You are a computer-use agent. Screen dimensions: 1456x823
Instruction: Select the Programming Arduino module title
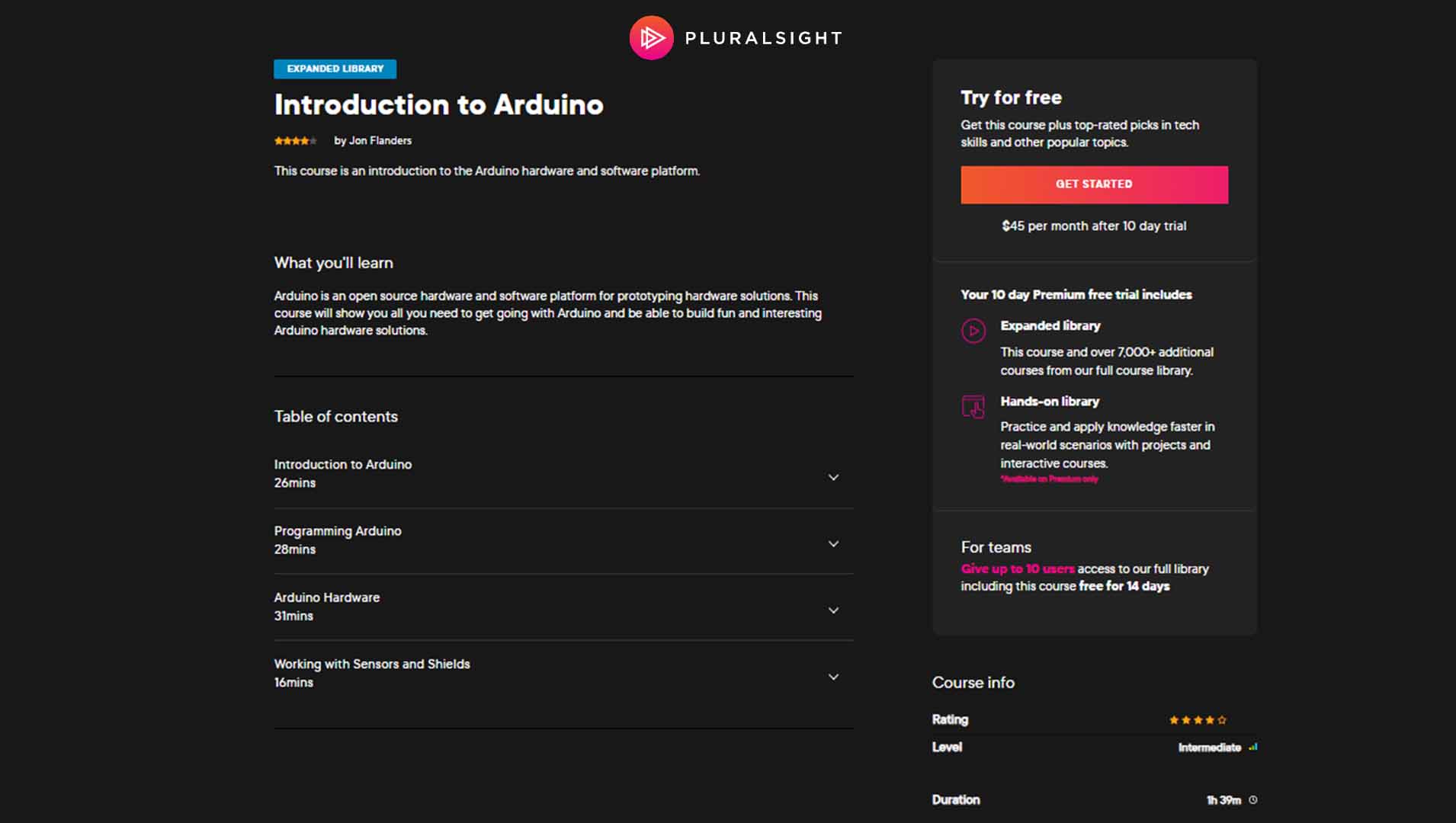click(338, 531)
